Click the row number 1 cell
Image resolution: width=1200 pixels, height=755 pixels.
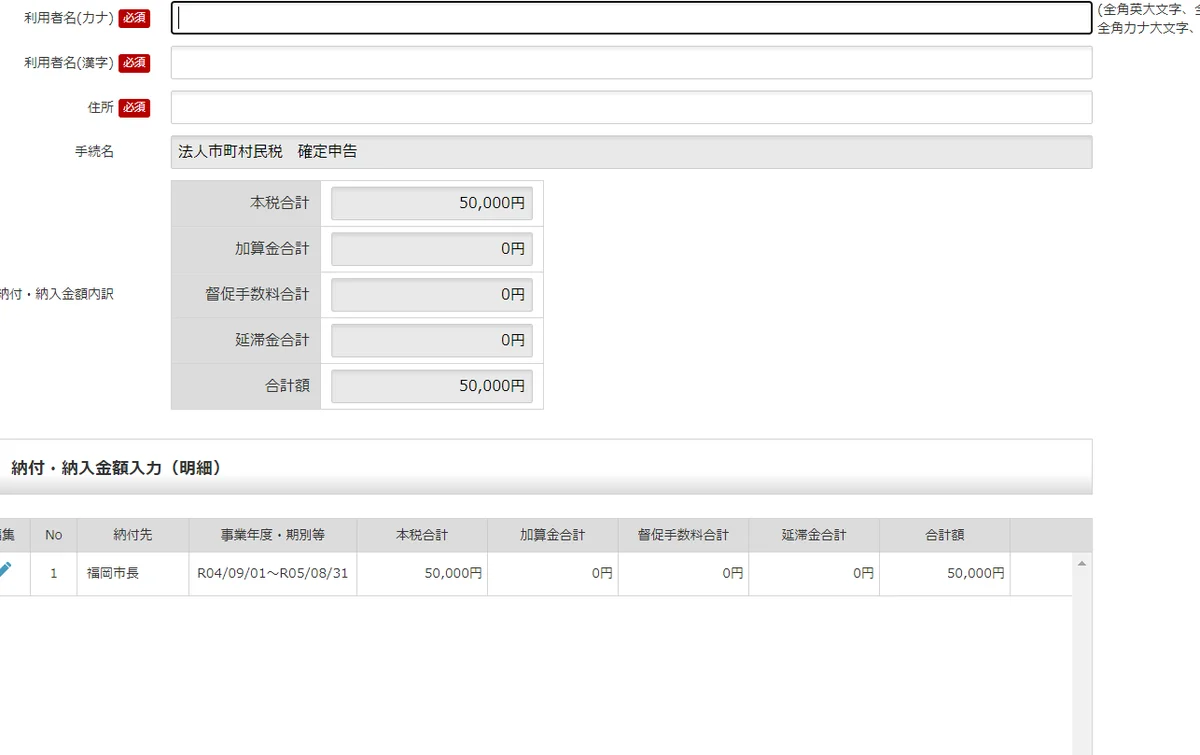pos(54,574)
